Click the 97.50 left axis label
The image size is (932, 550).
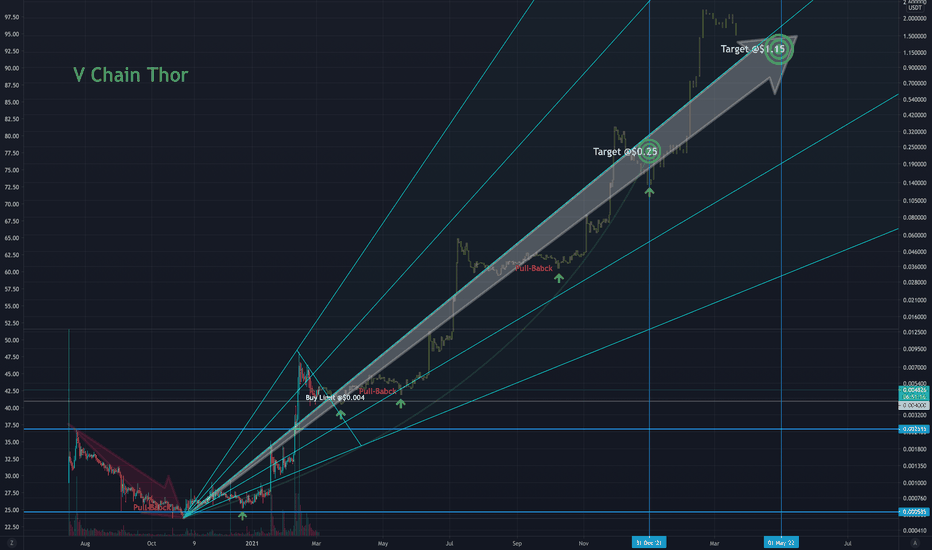(x=12, y=17)
